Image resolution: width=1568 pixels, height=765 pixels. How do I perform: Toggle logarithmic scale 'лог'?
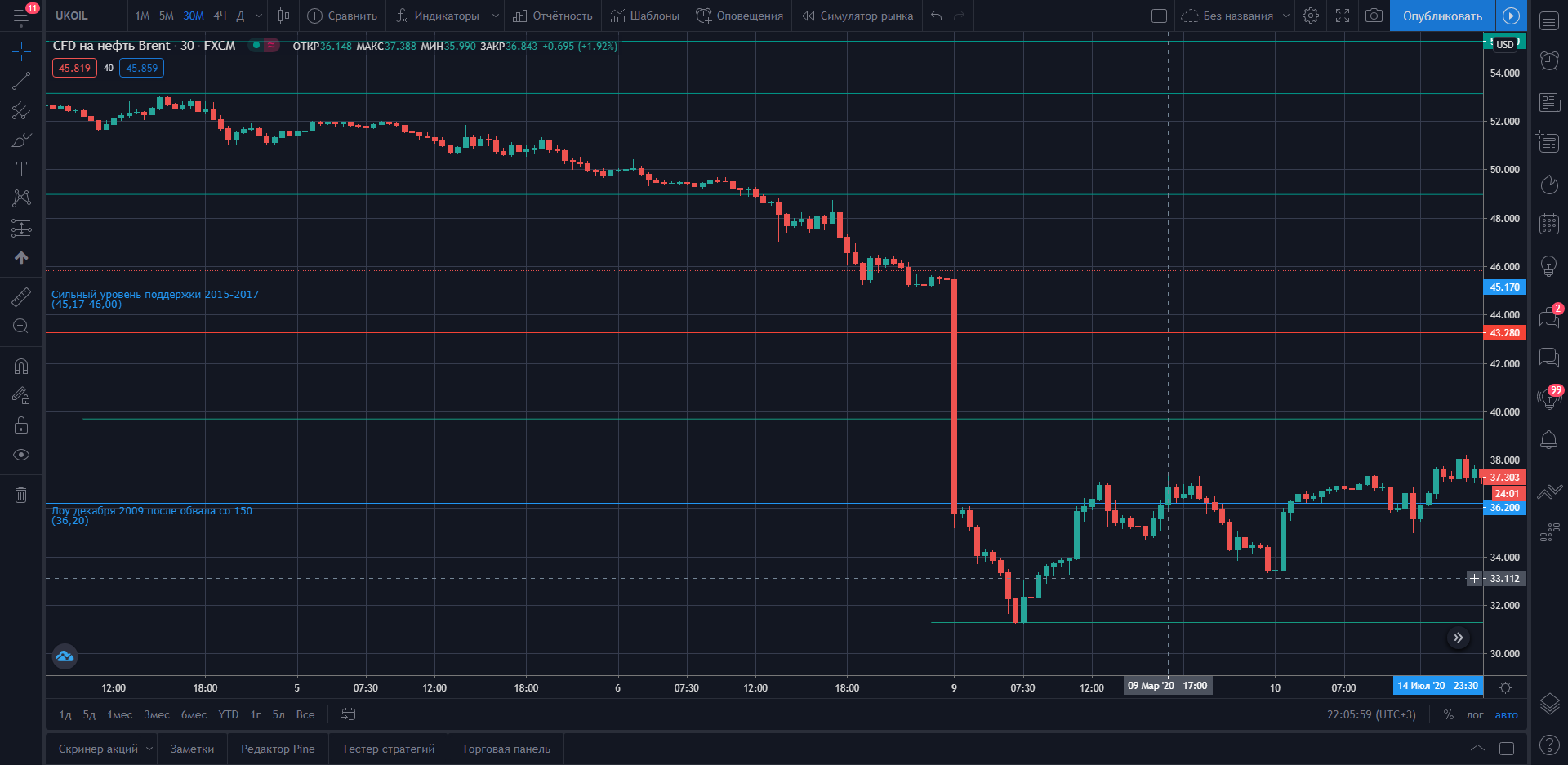tap(1474, 714)
